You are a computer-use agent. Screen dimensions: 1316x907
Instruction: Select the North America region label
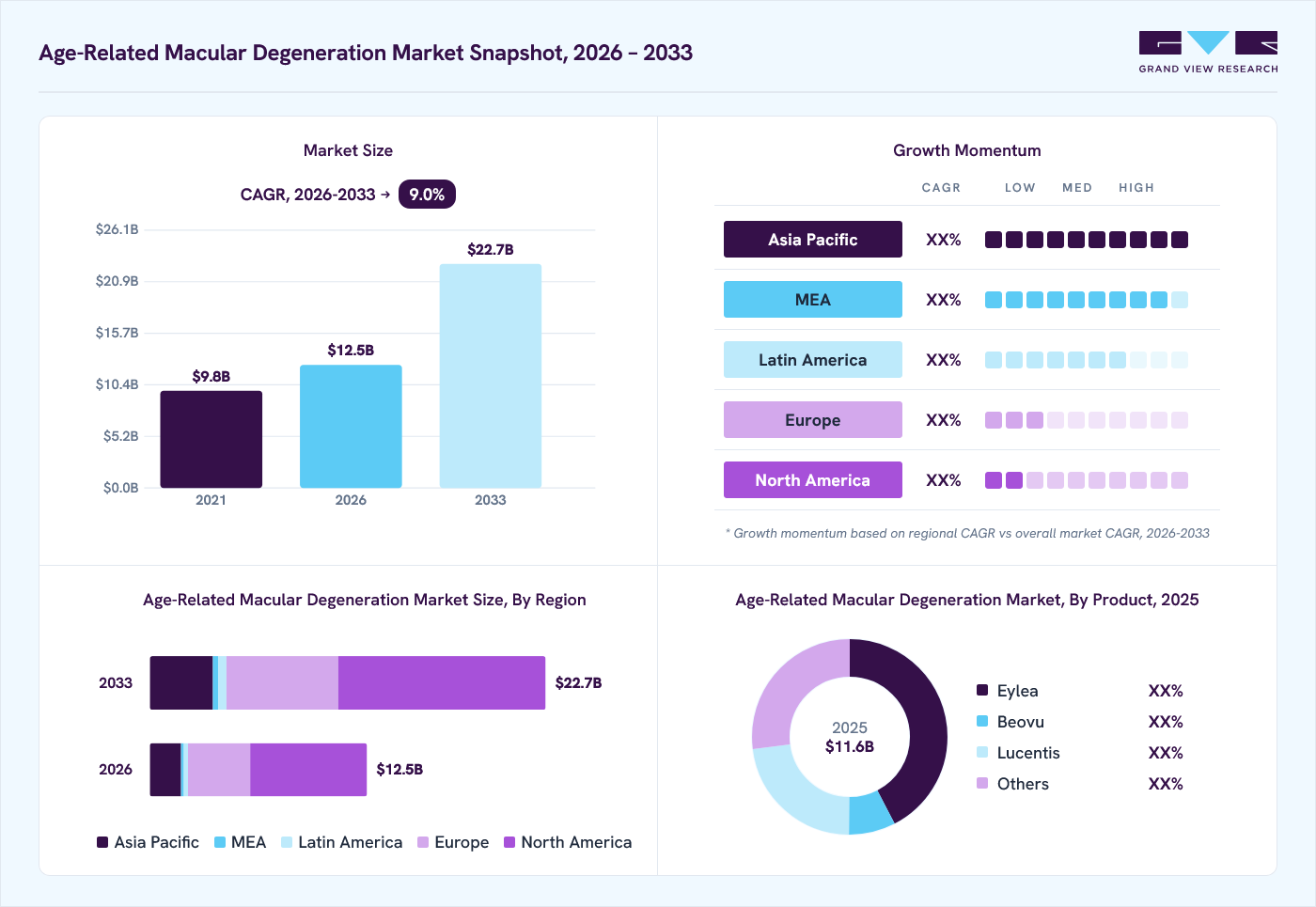click(x=813, y=480)
